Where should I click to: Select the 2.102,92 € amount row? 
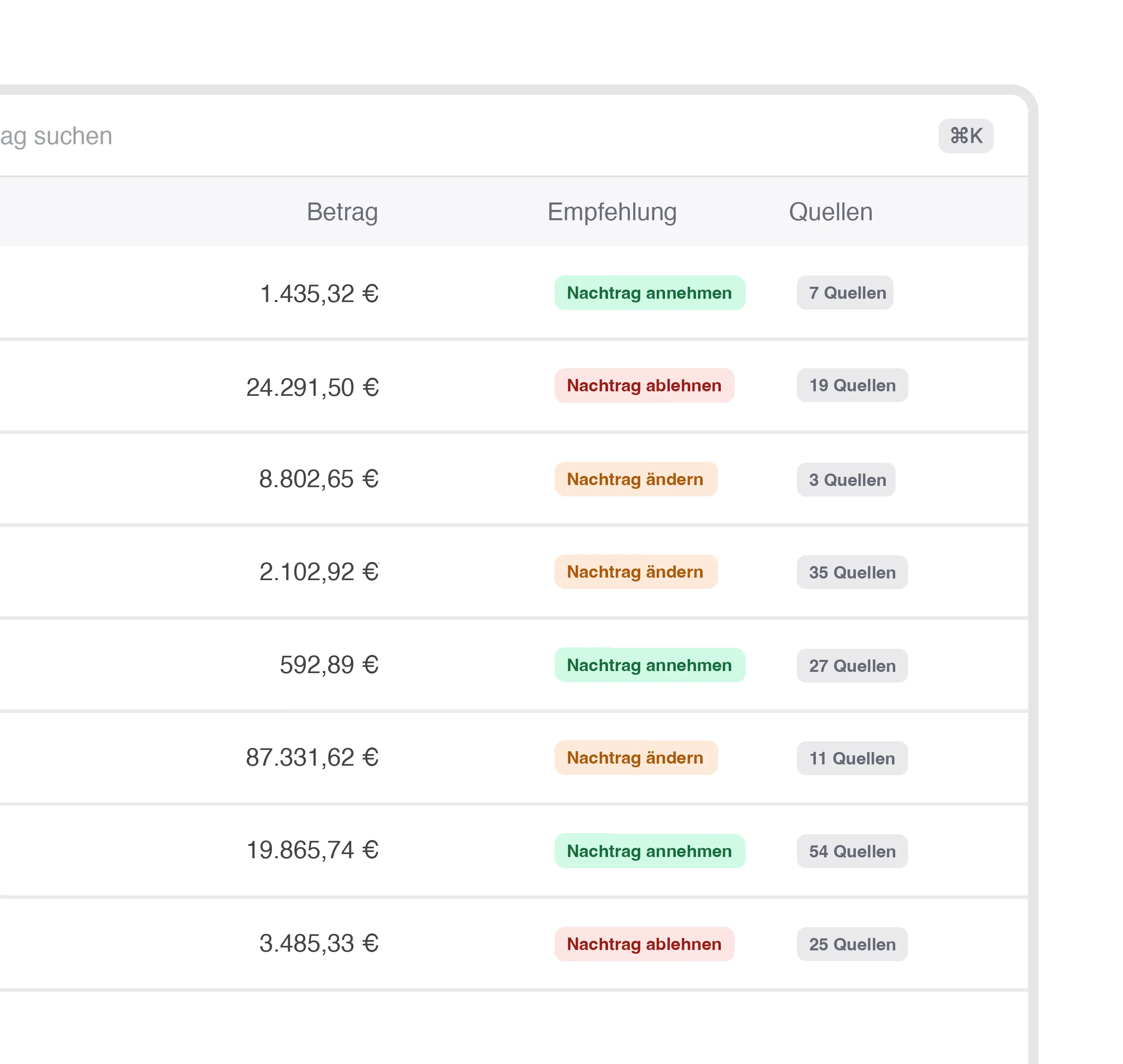point(319,572)
